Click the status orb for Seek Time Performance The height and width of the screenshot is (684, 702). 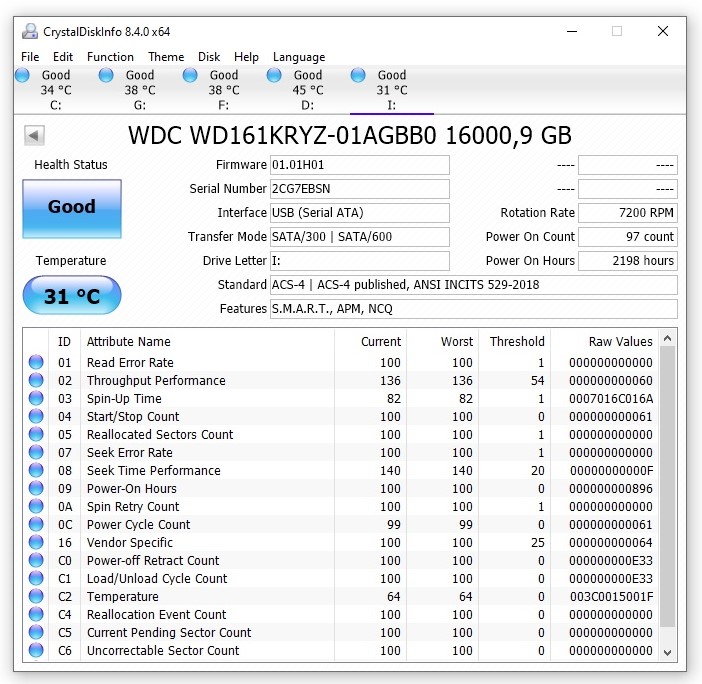[x=36, y=470]
